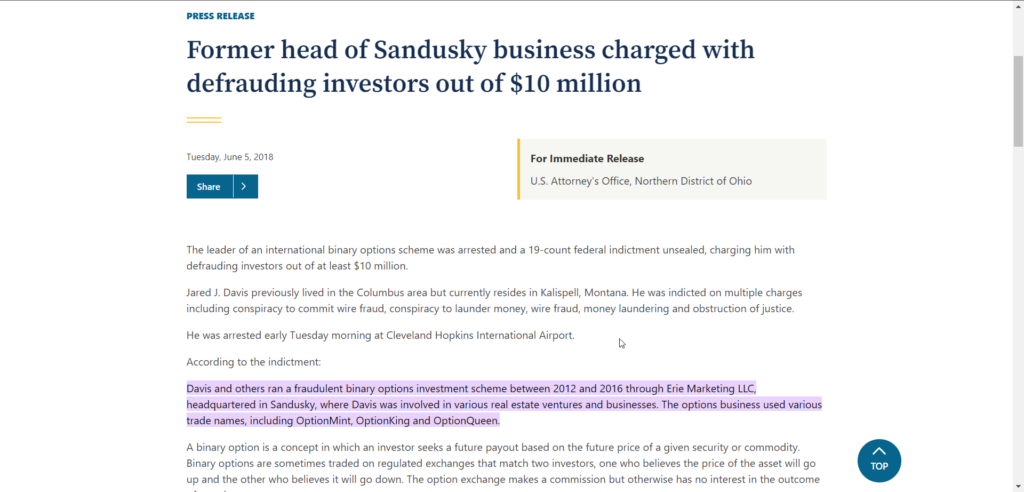This screenshot has height=492, width=1024.
Task: Click the yellow accent bar beside For Immediate Release
Action: [519, 169]
